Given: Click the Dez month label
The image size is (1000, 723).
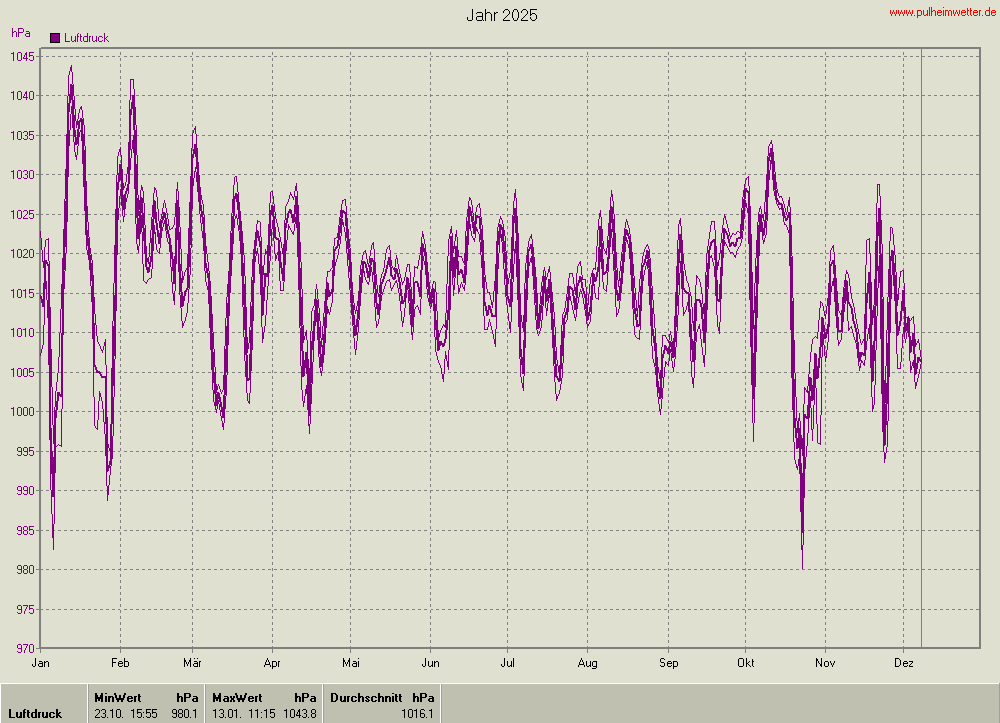Looking at the screenshot, I should pos(903,662).
